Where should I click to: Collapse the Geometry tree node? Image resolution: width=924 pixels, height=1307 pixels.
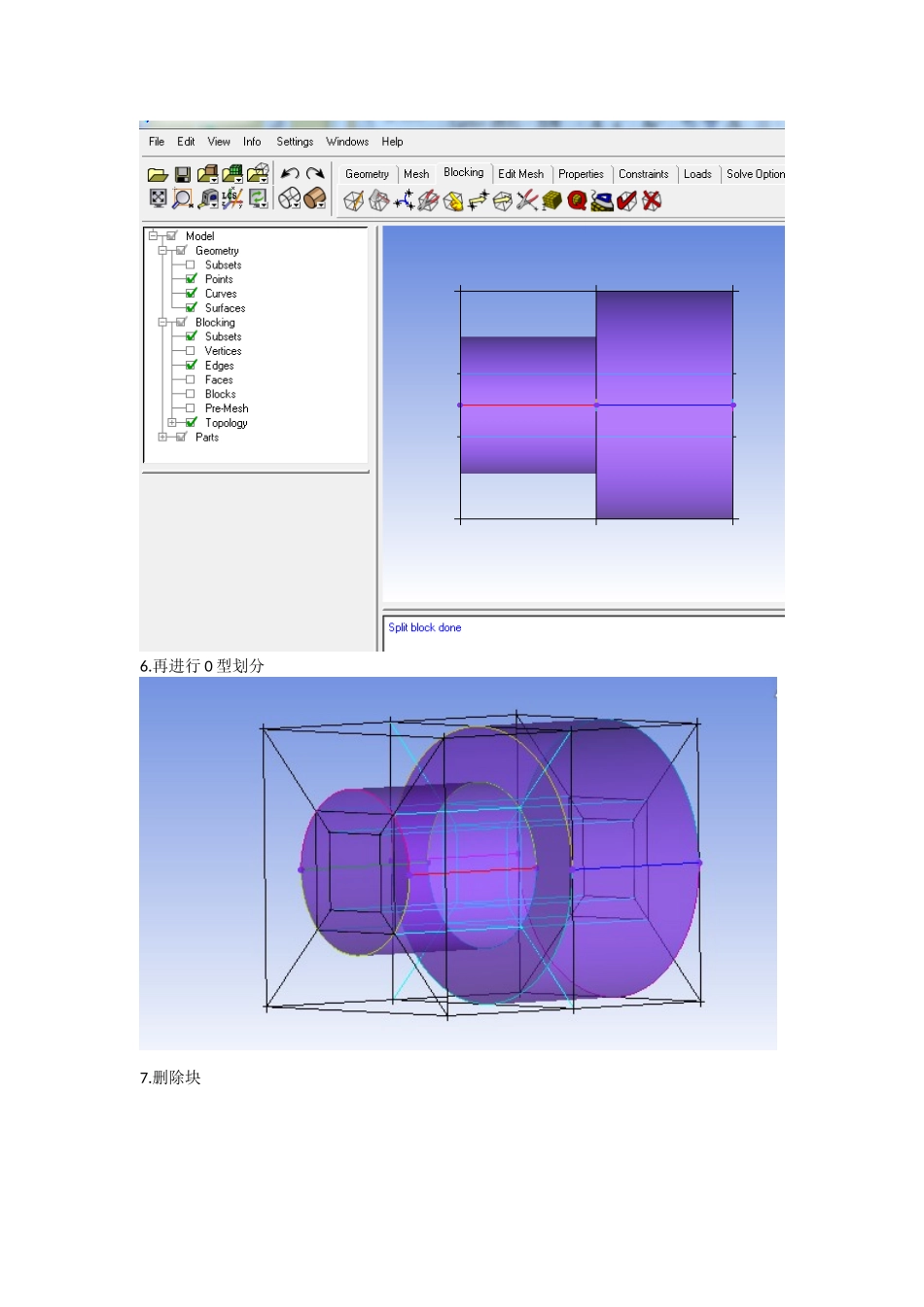point(162,251)
